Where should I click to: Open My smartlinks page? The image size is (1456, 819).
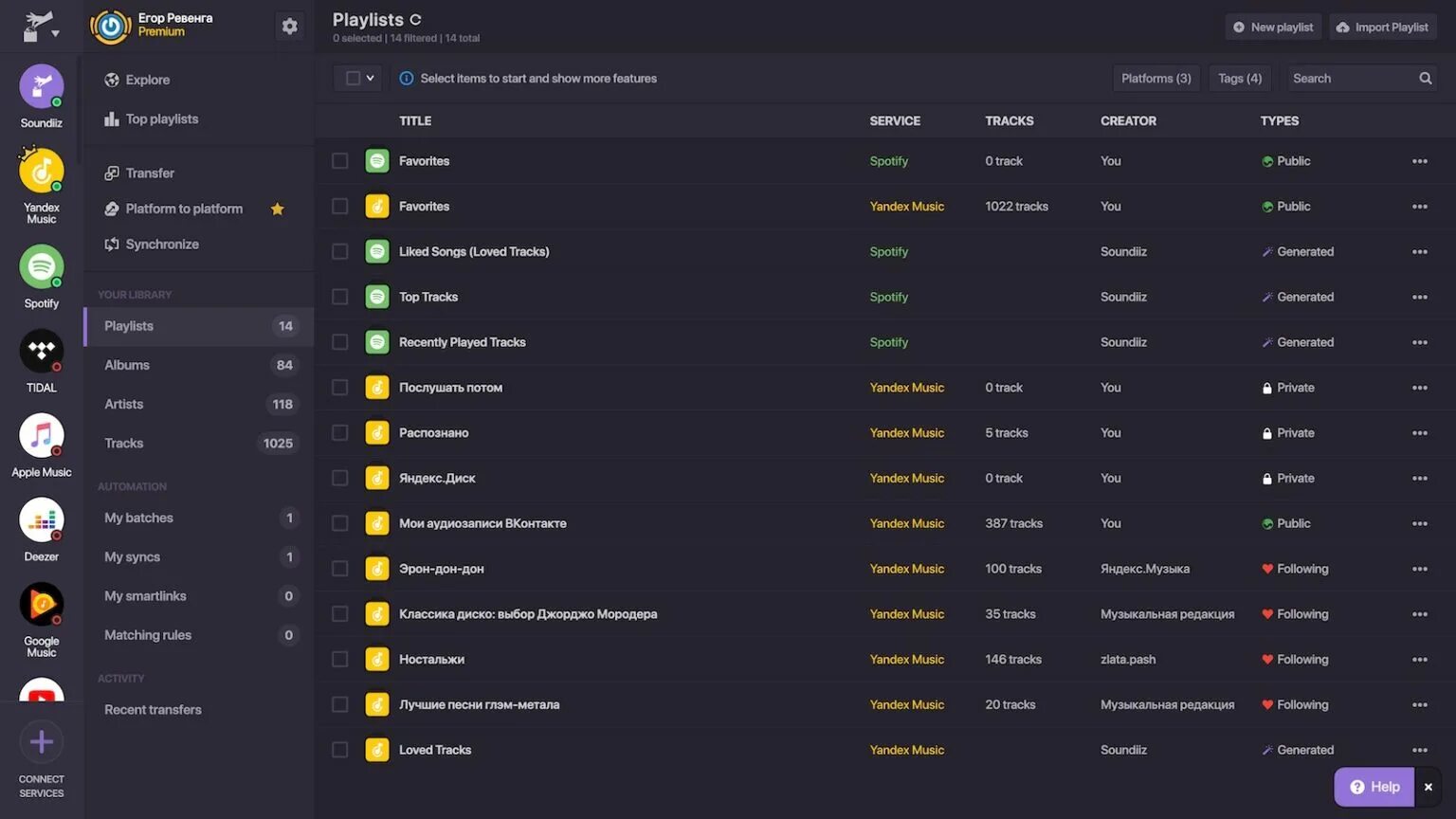pyautogui.click(x=199, y=596)
